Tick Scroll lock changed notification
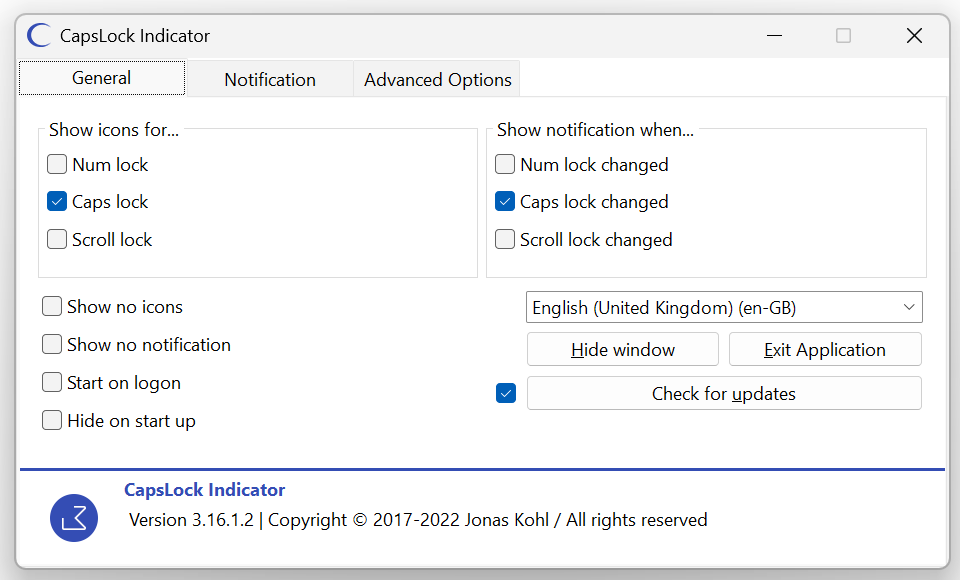Image resolution: width=960 pixels, height=580 pixels. pyautogui.click(x=505, y=240)
